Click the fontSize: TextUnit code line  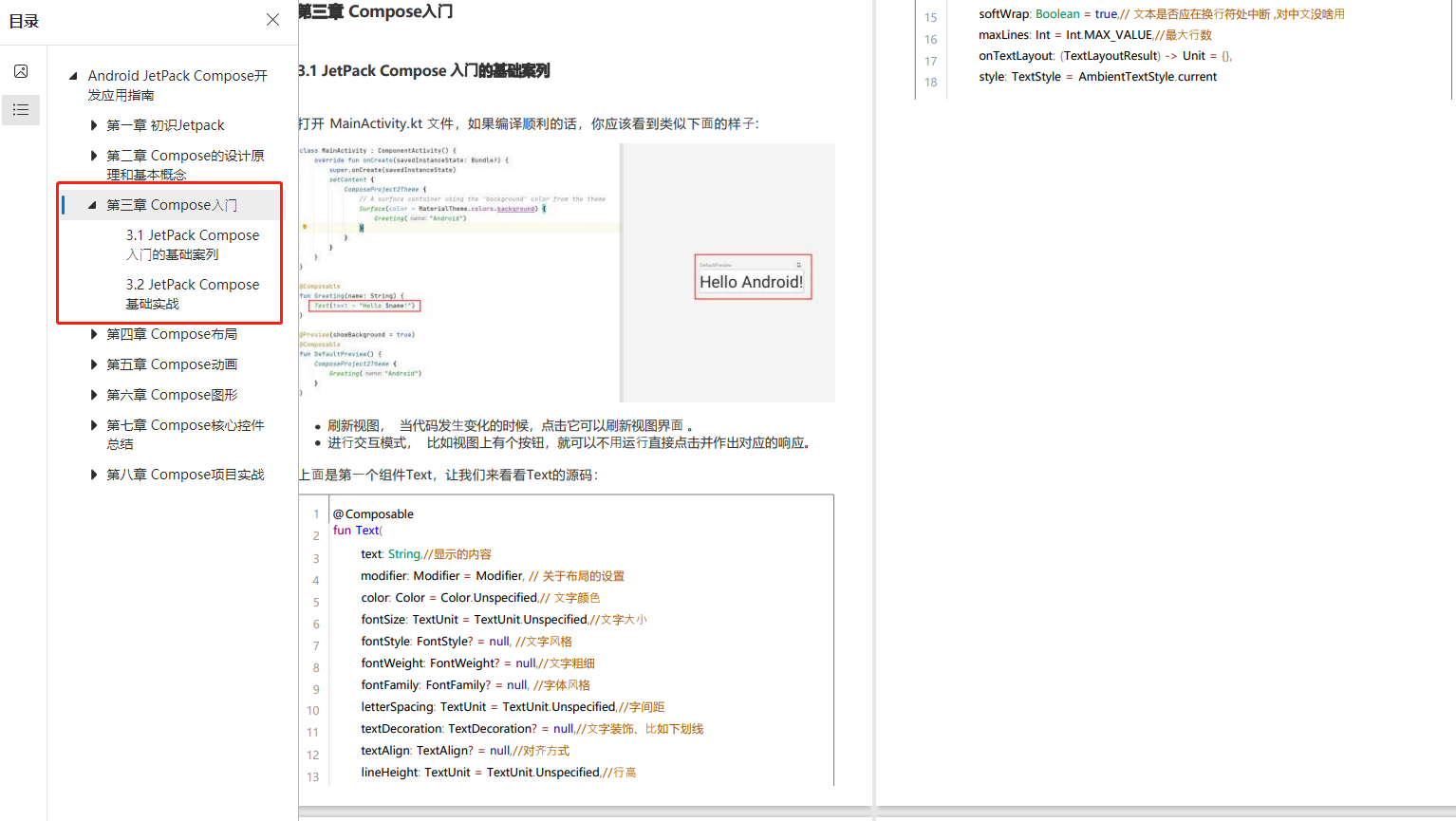pos(504,620)
